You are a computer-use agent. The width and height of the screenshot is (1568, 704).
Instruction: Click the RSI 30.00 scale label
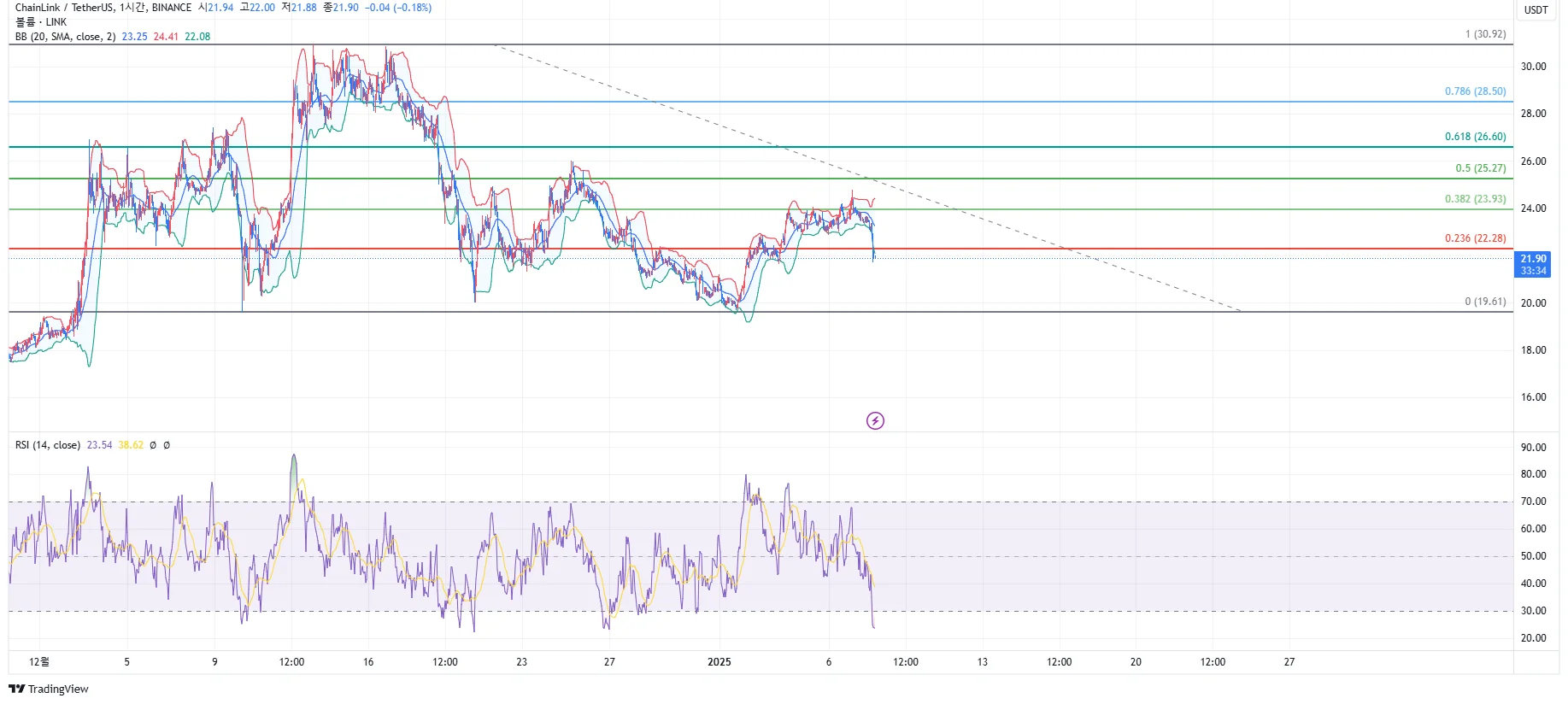(1533, 611)
